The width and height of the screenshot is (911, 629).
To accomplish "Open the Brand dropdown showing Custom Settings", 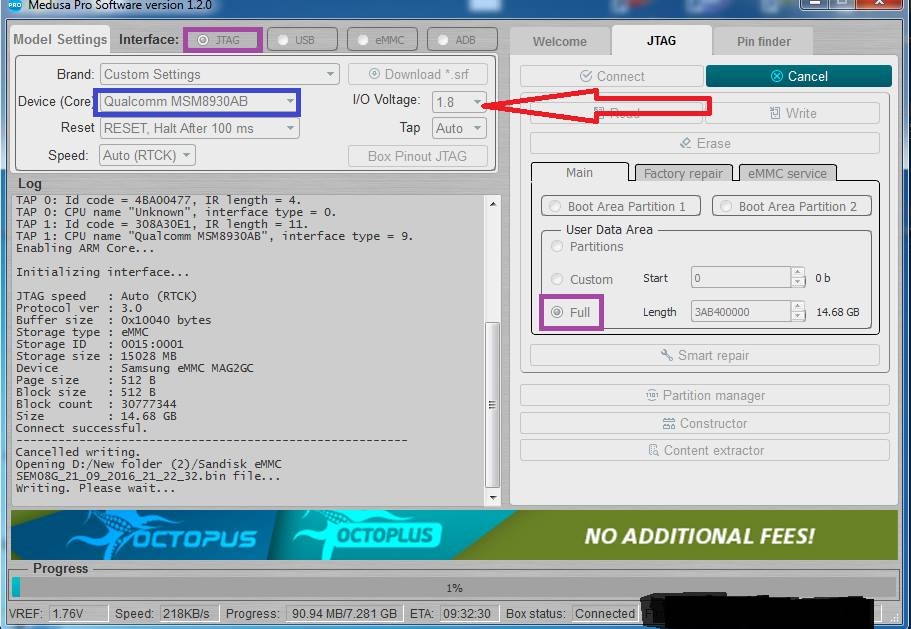I will (x=219, y=74).
